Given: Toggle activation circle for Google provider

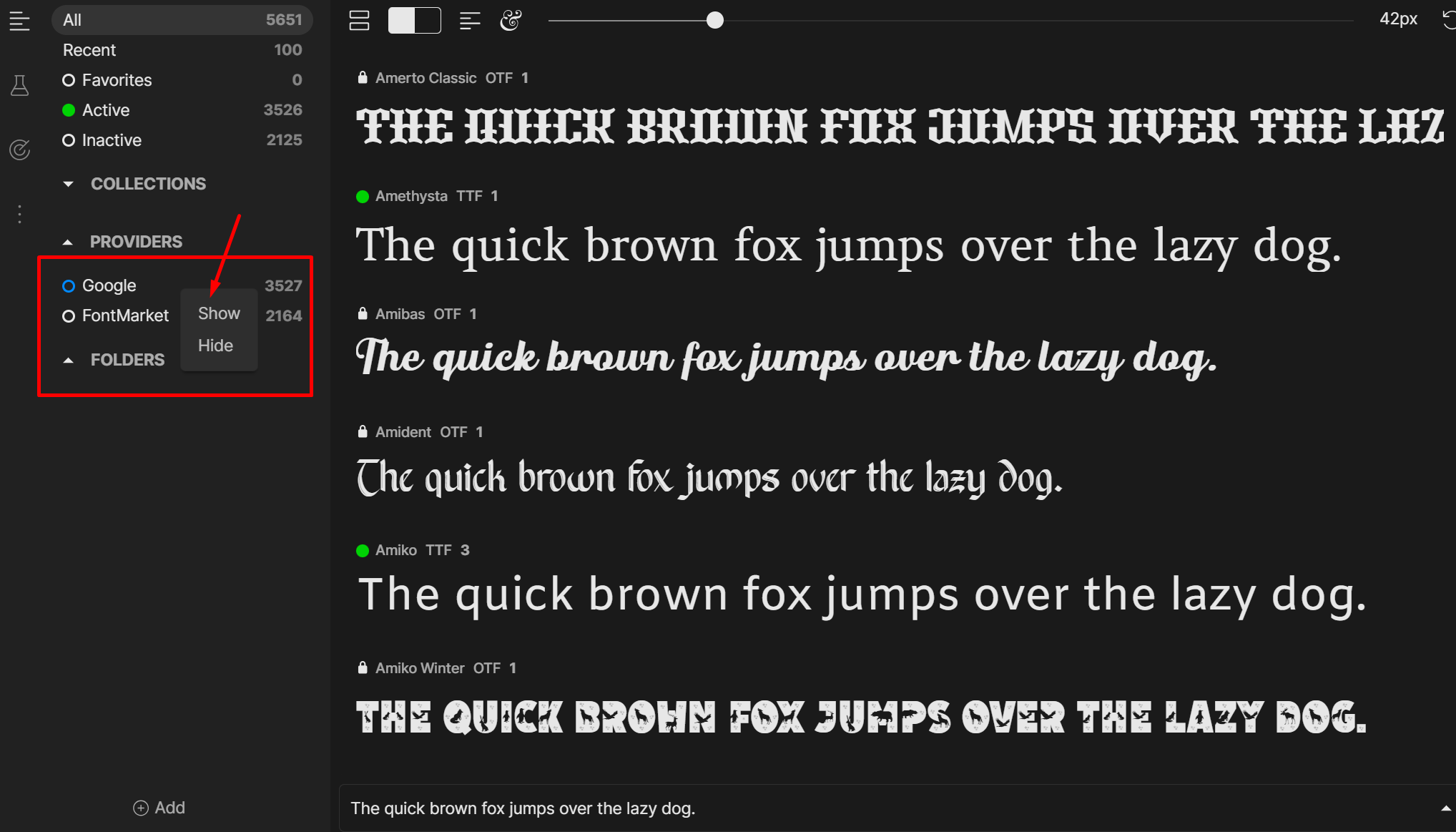Looking at the screenshot, I should click(69, 286).
